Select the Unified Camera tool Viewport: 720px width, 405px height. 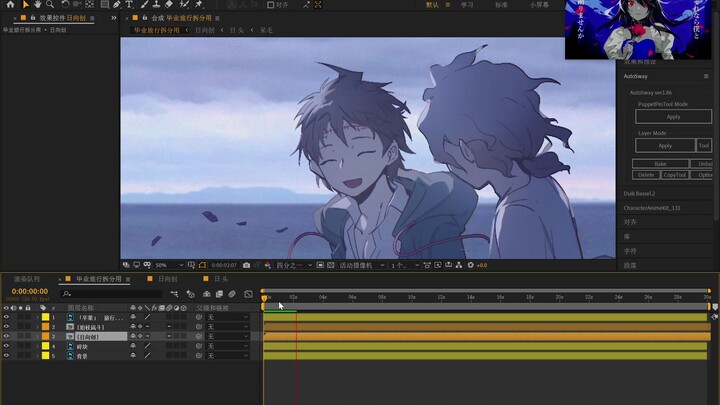77,5
